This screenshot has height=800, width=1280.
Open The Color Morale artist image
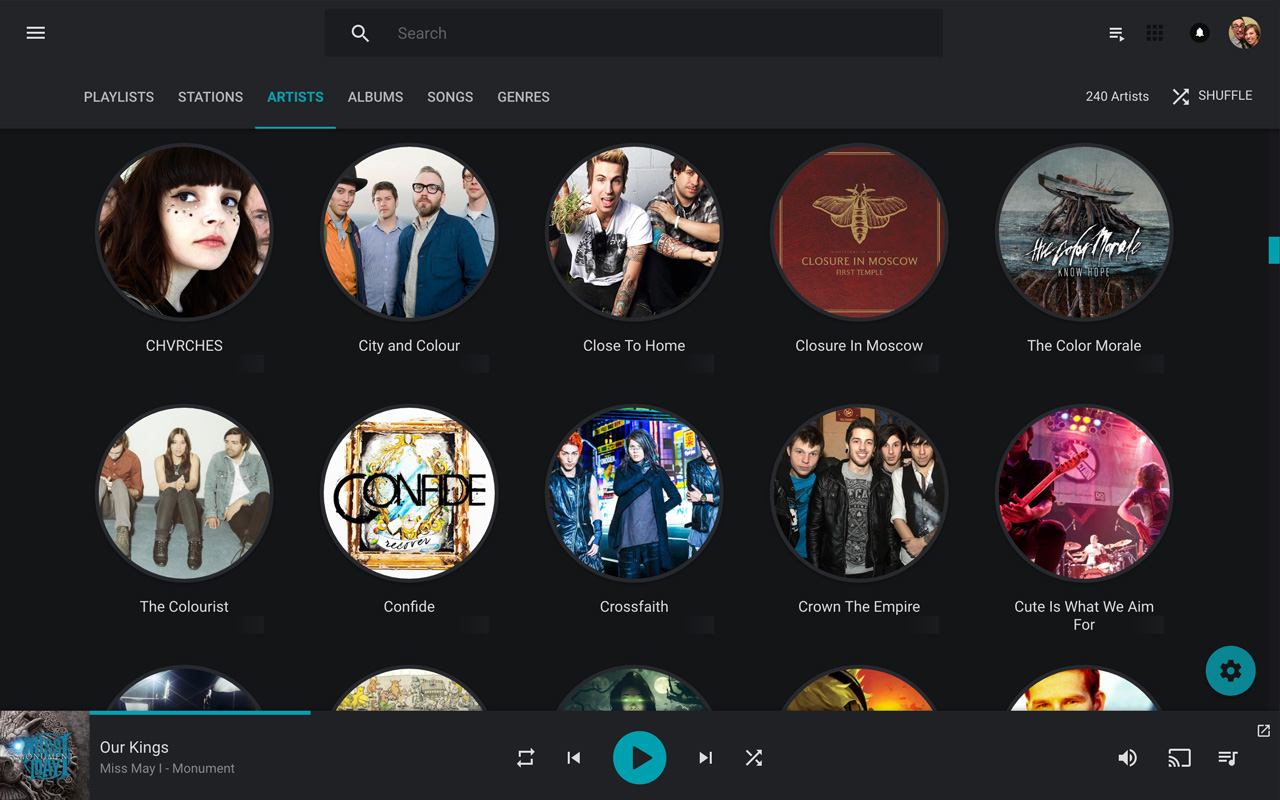click(1084, 232)
